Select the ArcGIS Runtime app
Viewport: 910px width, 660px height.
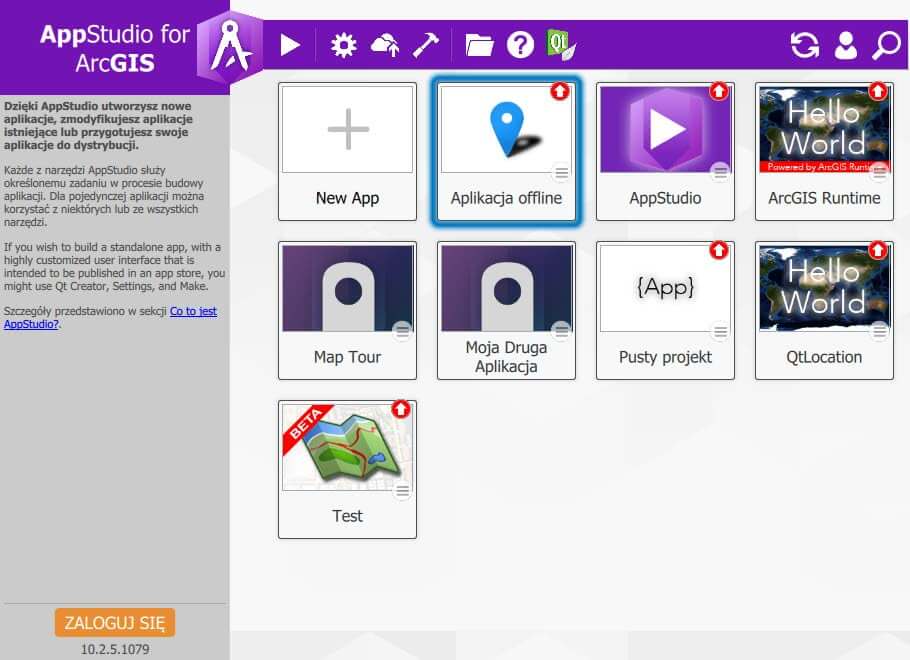pos(824,152)
